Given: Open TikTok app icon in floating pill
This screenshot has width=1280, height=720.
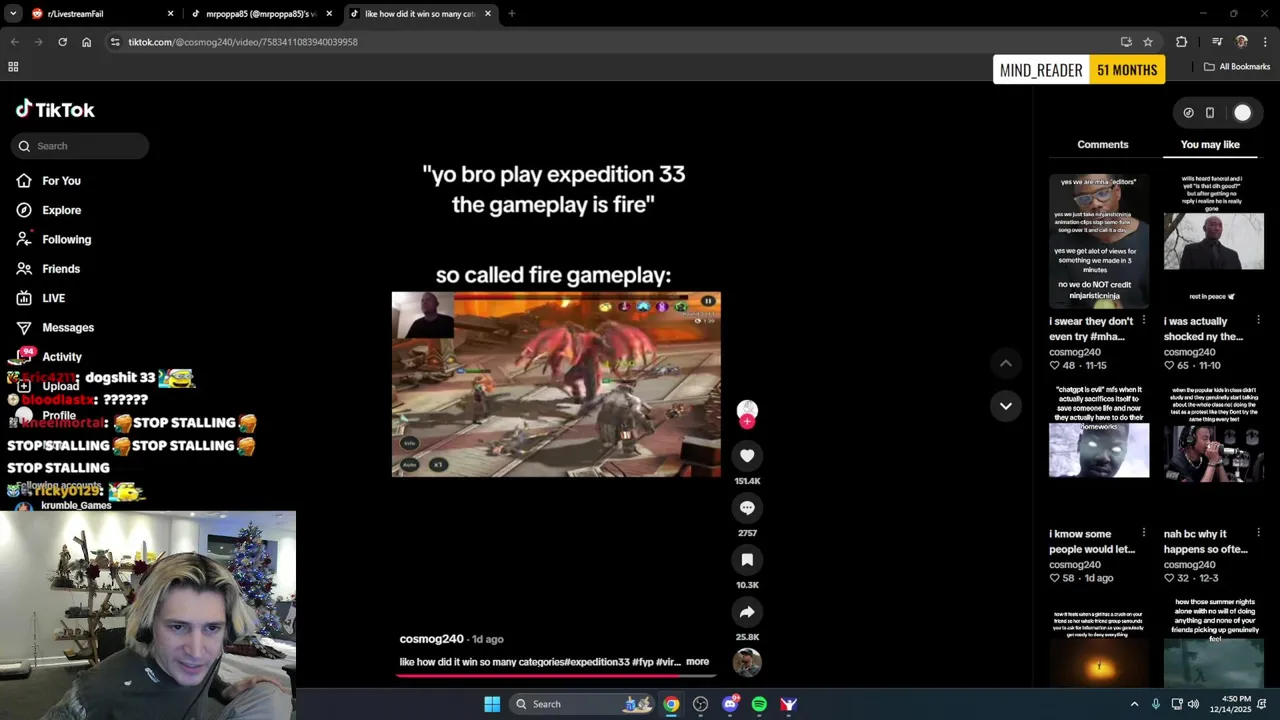Looking at the screenshot, I should tap(1188, 113).
